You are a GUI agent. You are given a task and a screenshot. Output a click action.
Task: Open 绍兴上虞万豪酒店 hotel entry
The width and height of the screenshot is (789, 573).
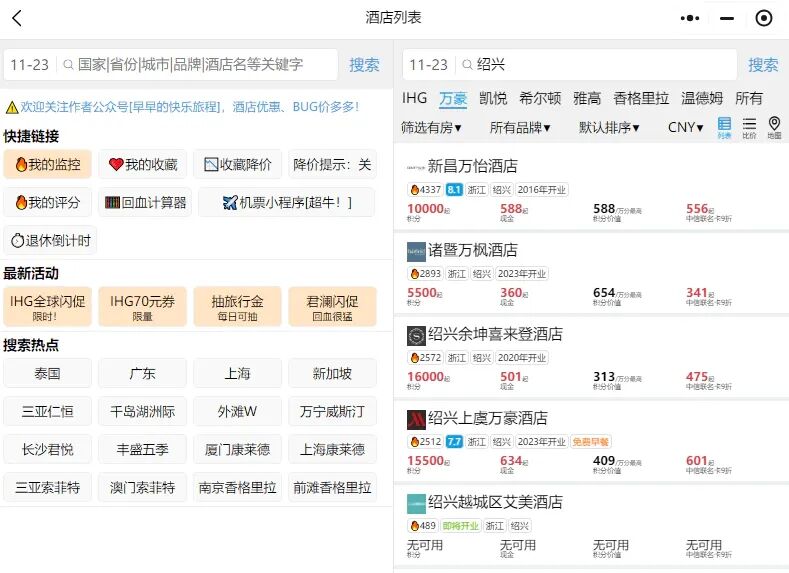[x=591, y=440]
